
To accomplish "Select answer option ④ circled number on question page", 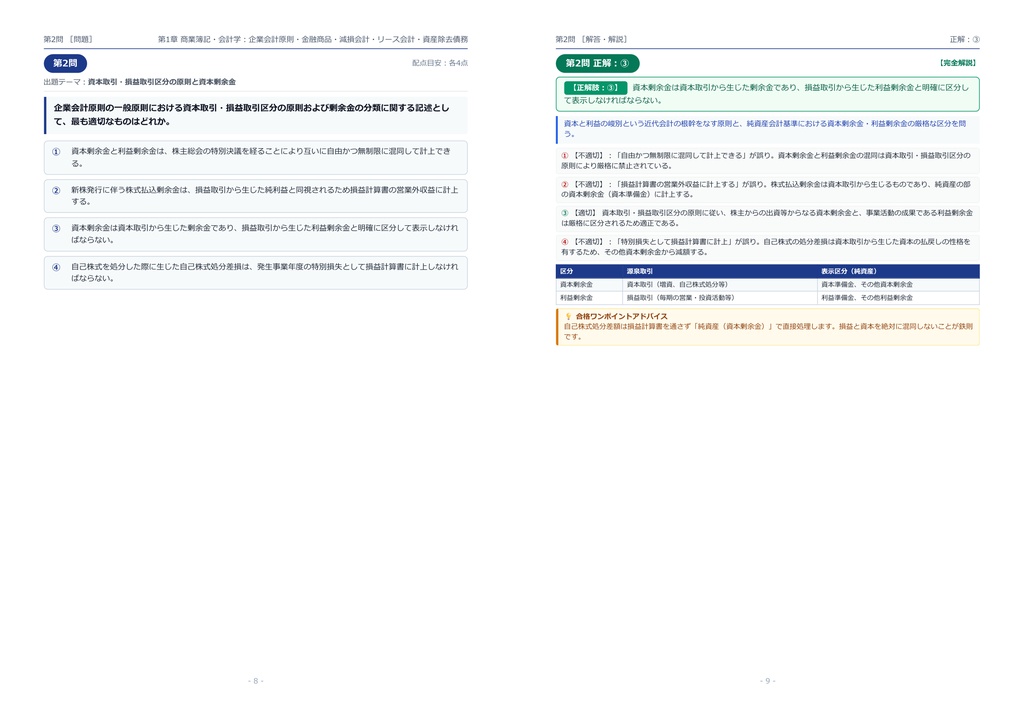I will pos(56,267).
